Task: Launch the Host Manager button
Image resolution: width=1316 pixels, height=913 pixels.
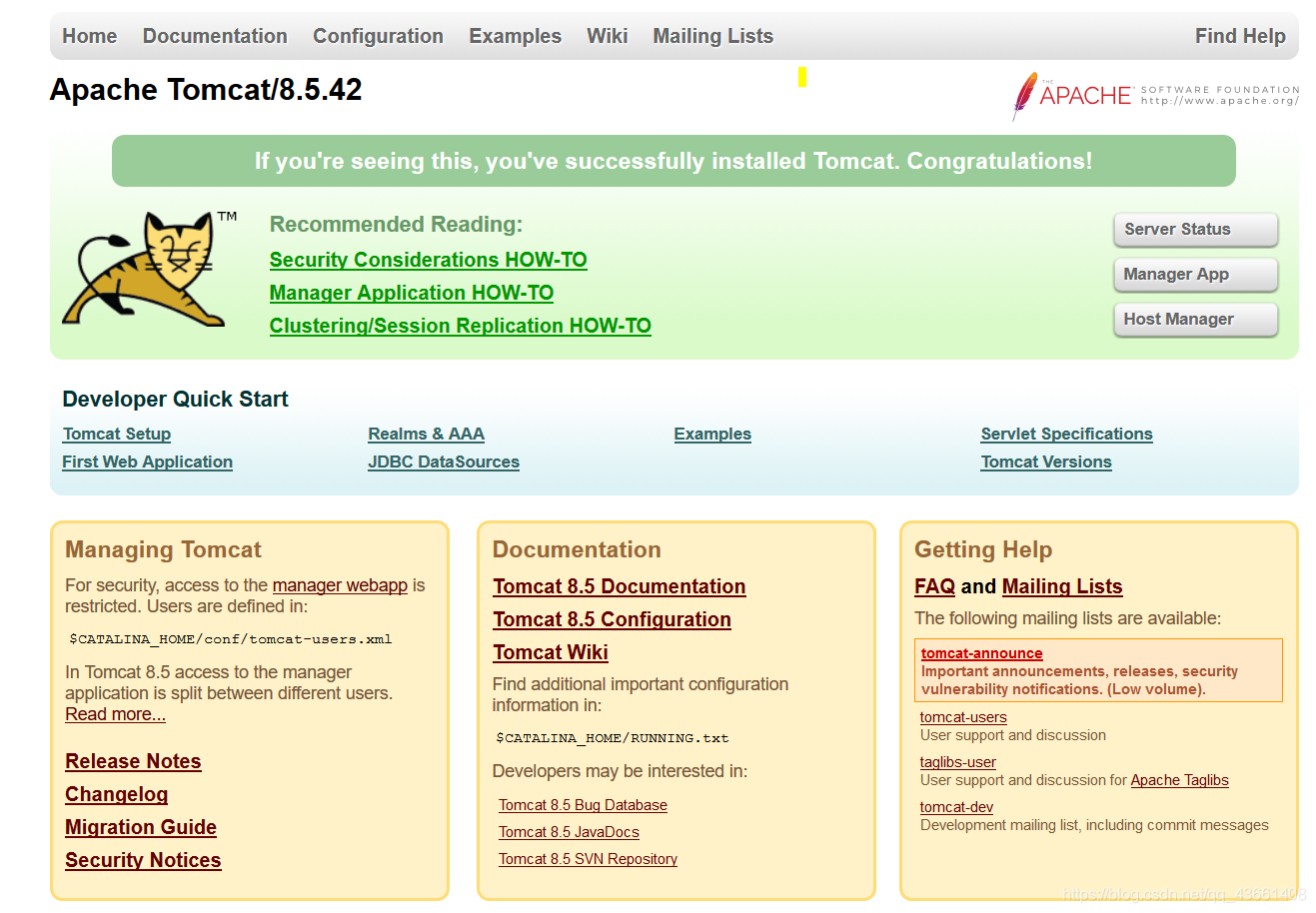Action: tap(1195, 320)
